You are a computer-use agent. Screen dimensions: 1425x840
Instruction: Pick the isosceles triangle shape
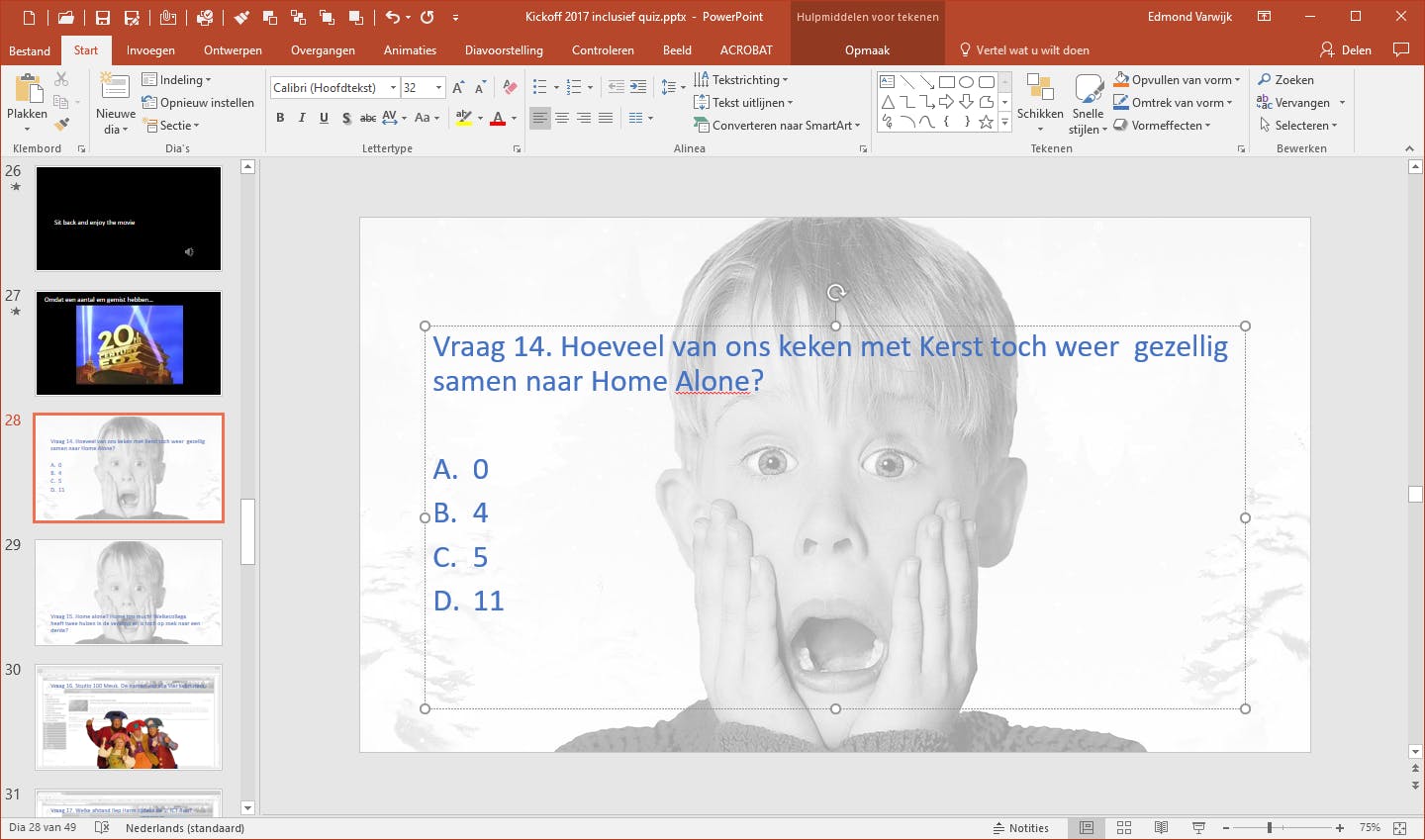click(x=888, y=102)
